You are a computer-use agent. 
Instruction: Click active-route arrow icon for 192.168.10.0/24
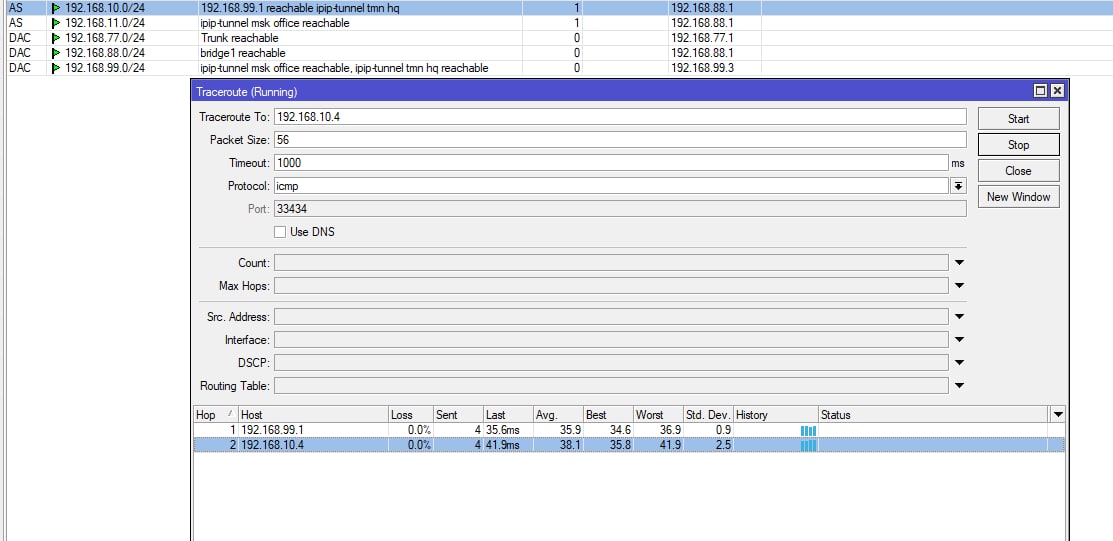pyautogui.click(x=56, y=8)
